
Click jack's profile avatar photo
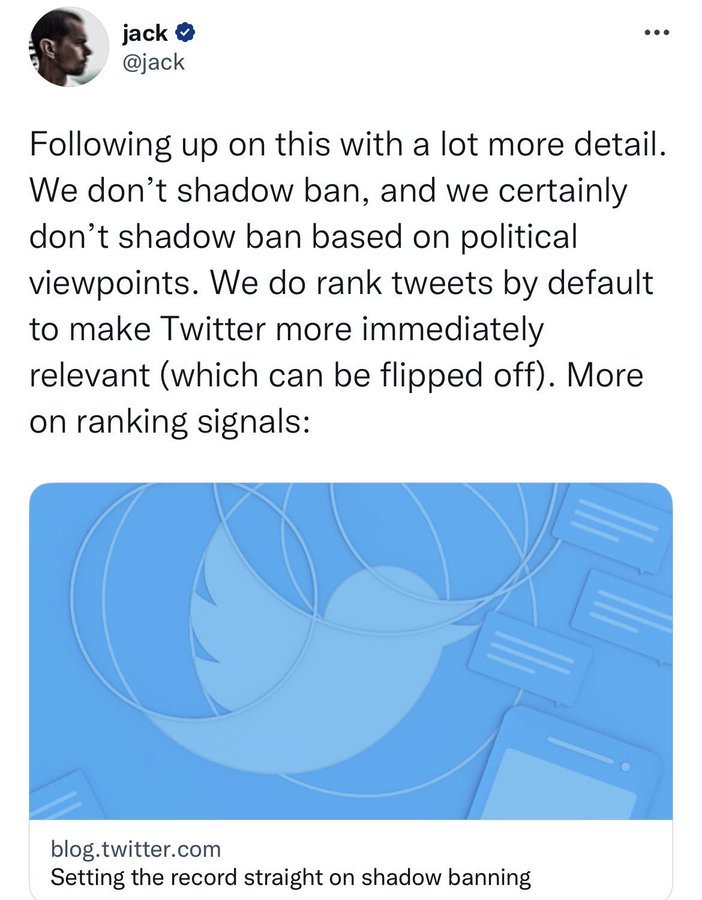(x=68, y=47)
